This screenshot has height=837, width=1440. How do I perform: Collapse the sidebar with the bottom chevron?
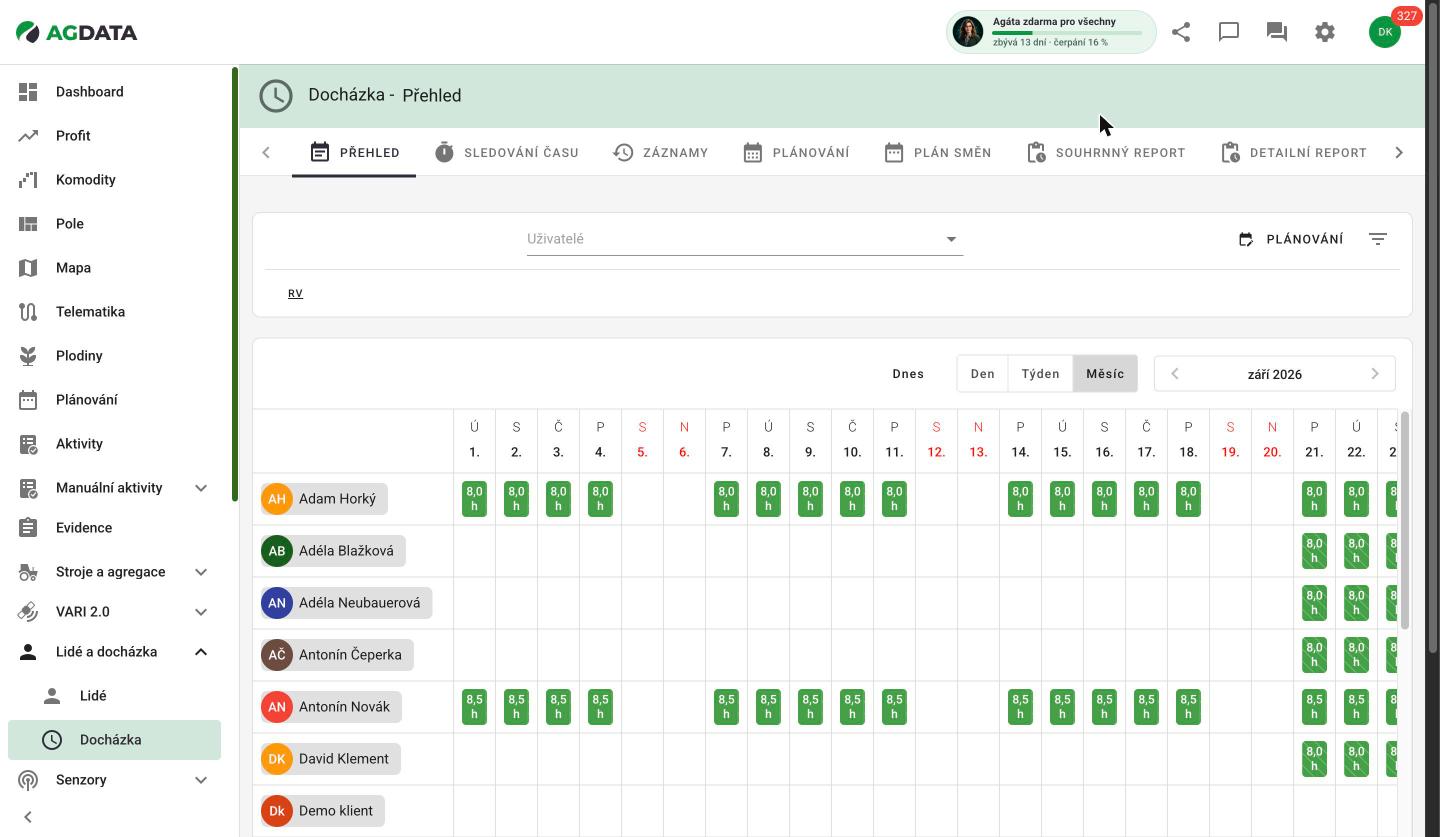point(28,817)
